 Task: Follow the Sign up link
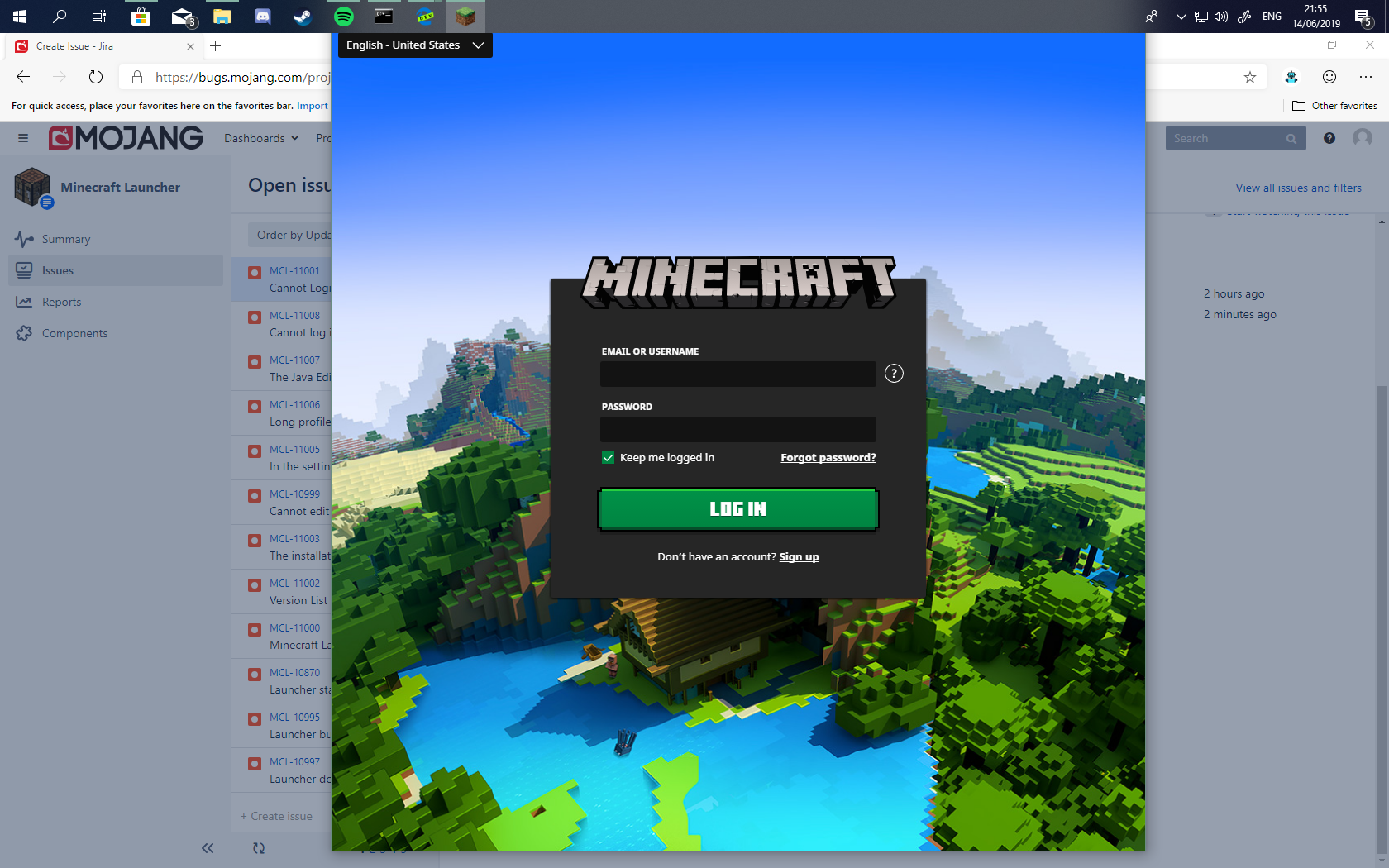point(799,557)
